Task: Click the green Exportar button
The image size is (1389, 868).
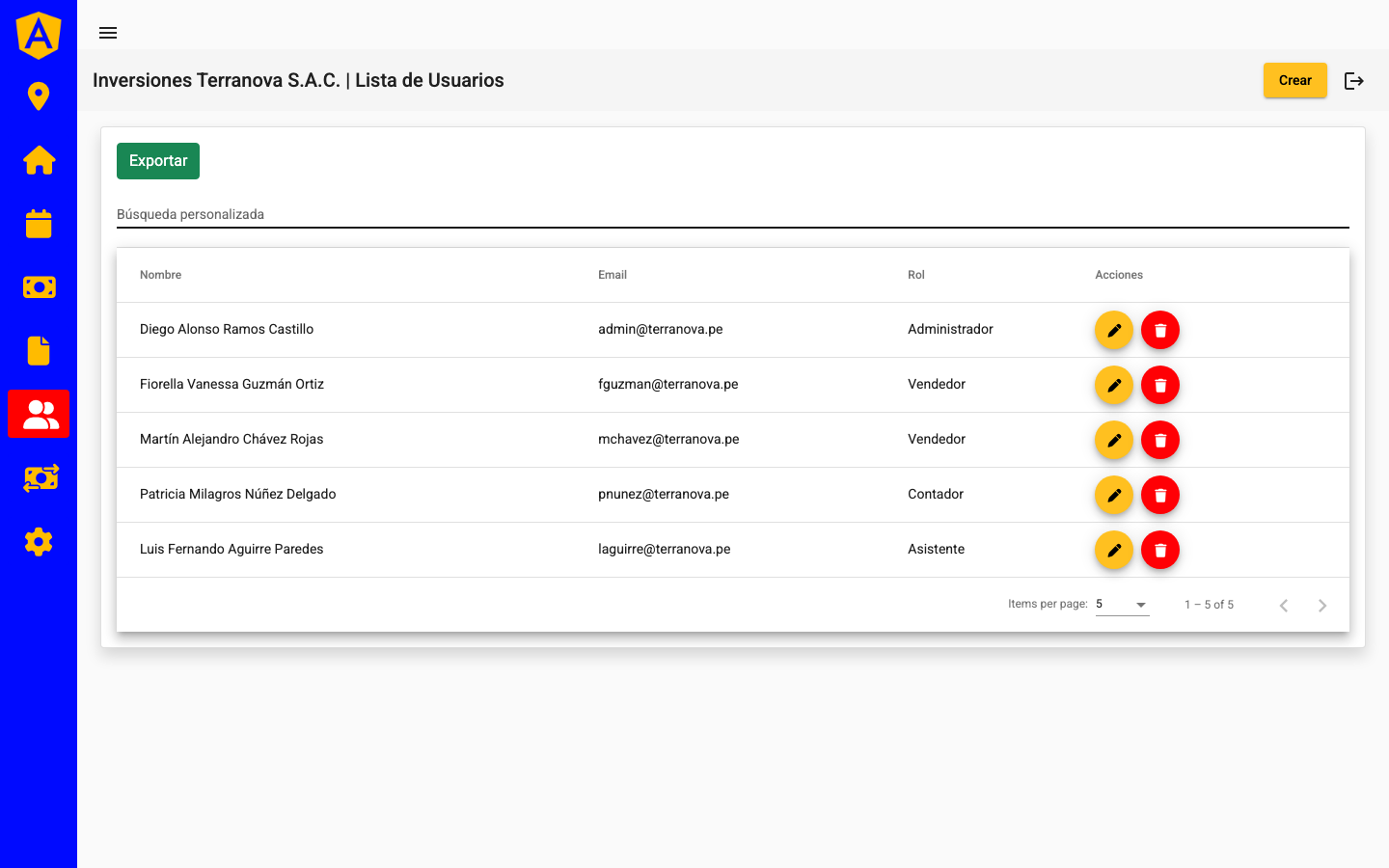Action: (158, 161)
